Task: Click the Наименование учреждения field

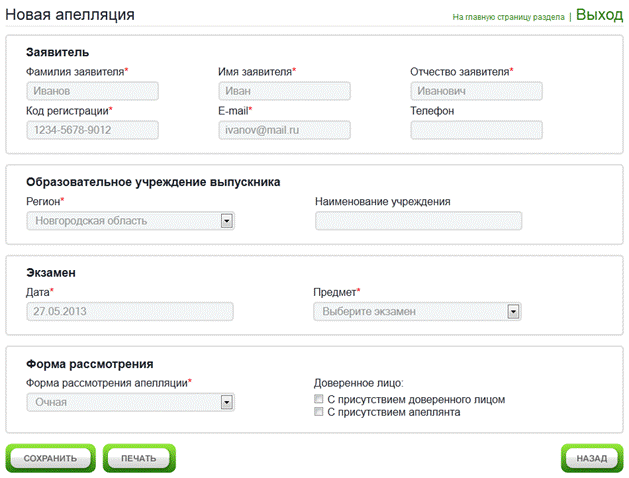Action: pos(418,221)
